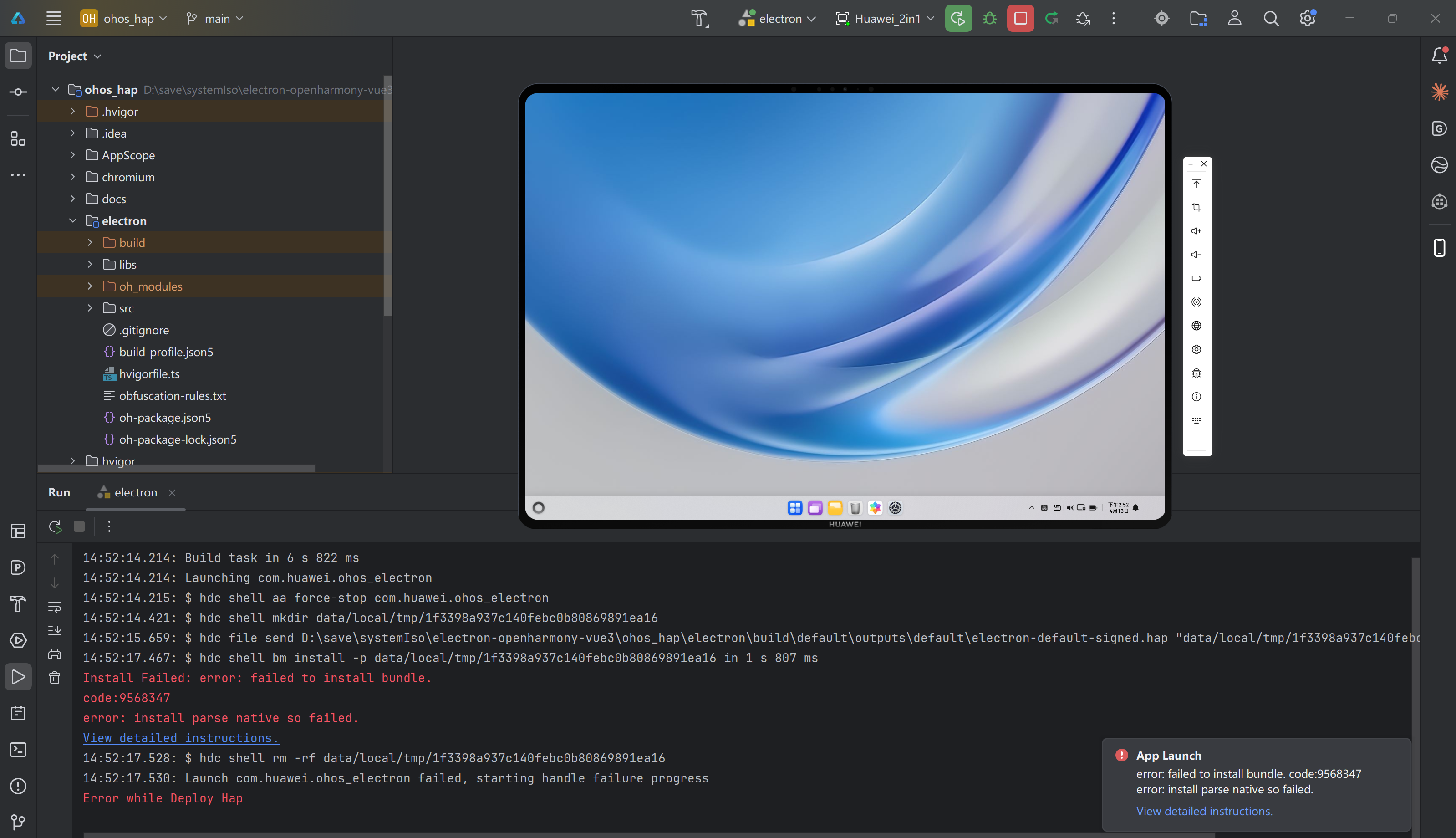Click the Build hammer icon in top toolbar
Image resolution: width=1456 pixels, height=838 pixels.
[x=699, y=18]
